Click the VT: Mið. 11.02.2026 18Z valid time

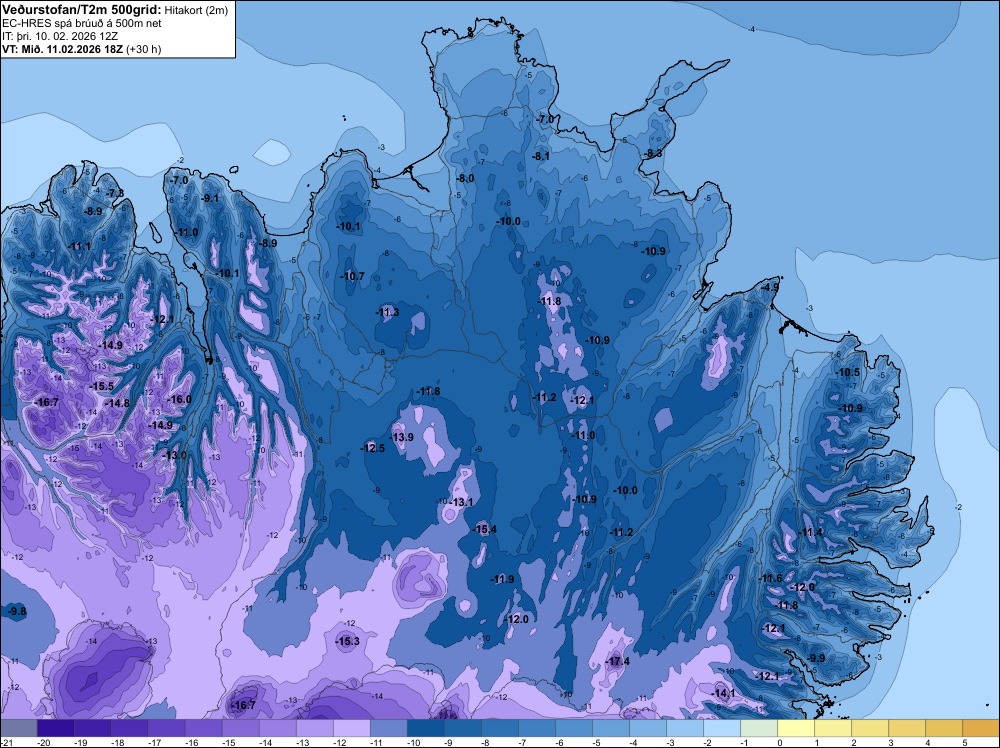click(63, 49)
